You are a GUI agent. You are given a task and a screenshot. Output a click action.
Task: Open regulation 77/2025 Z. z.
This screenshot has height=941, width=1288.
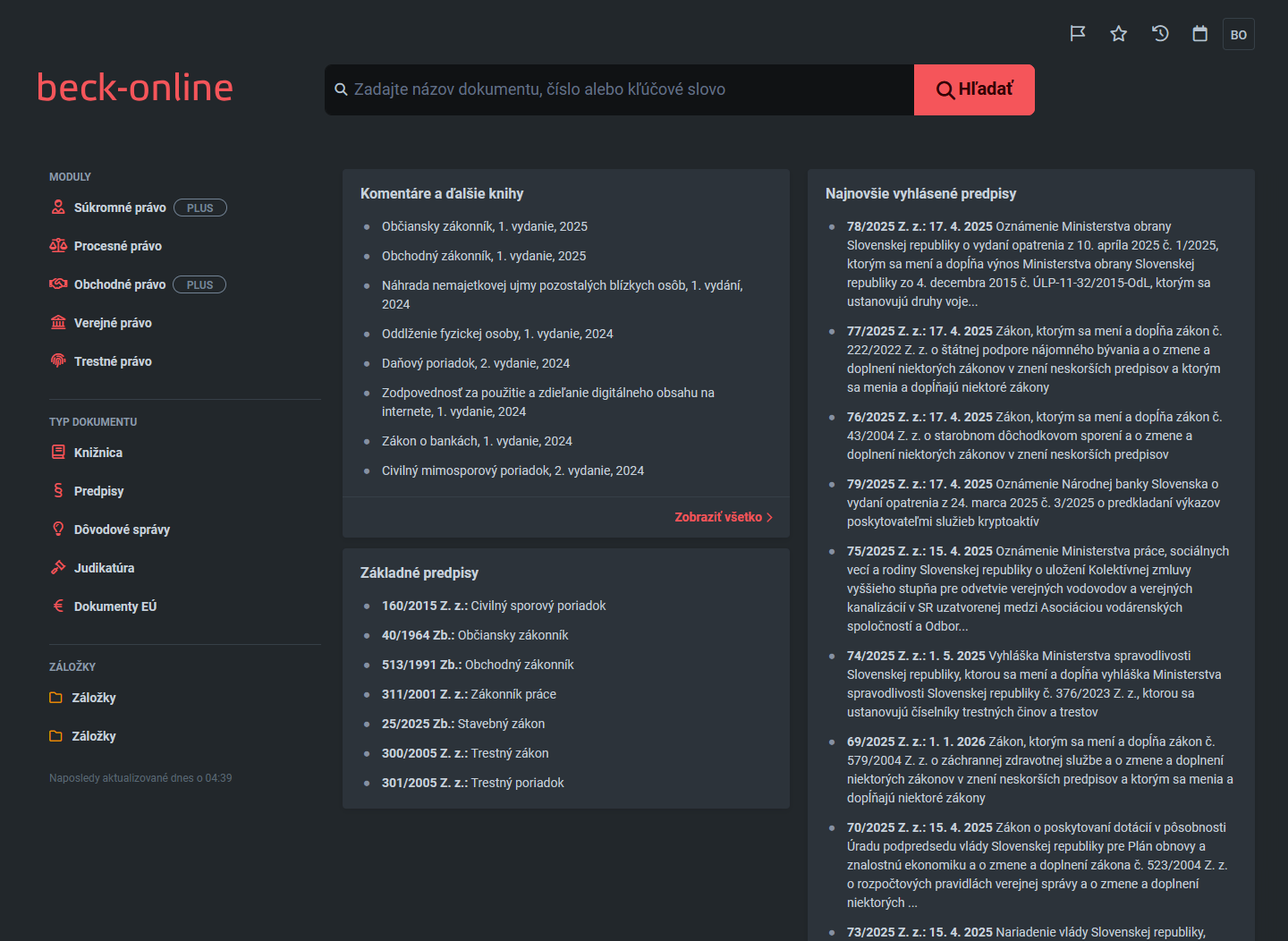[1034, 359]
